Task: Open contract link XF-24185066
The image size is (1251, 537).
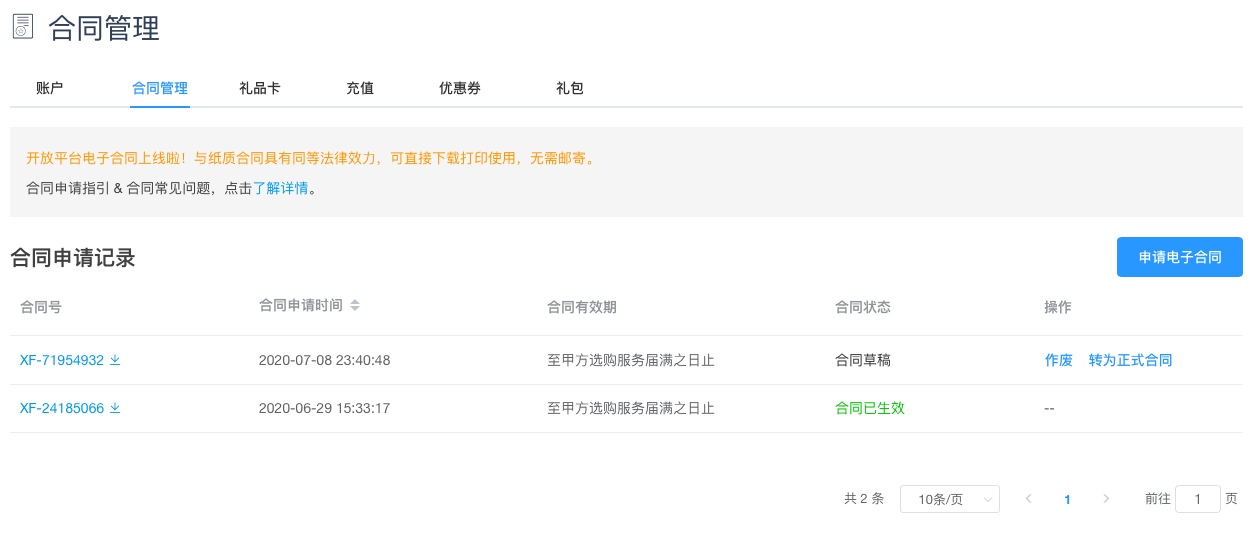Action: point(62,408)
